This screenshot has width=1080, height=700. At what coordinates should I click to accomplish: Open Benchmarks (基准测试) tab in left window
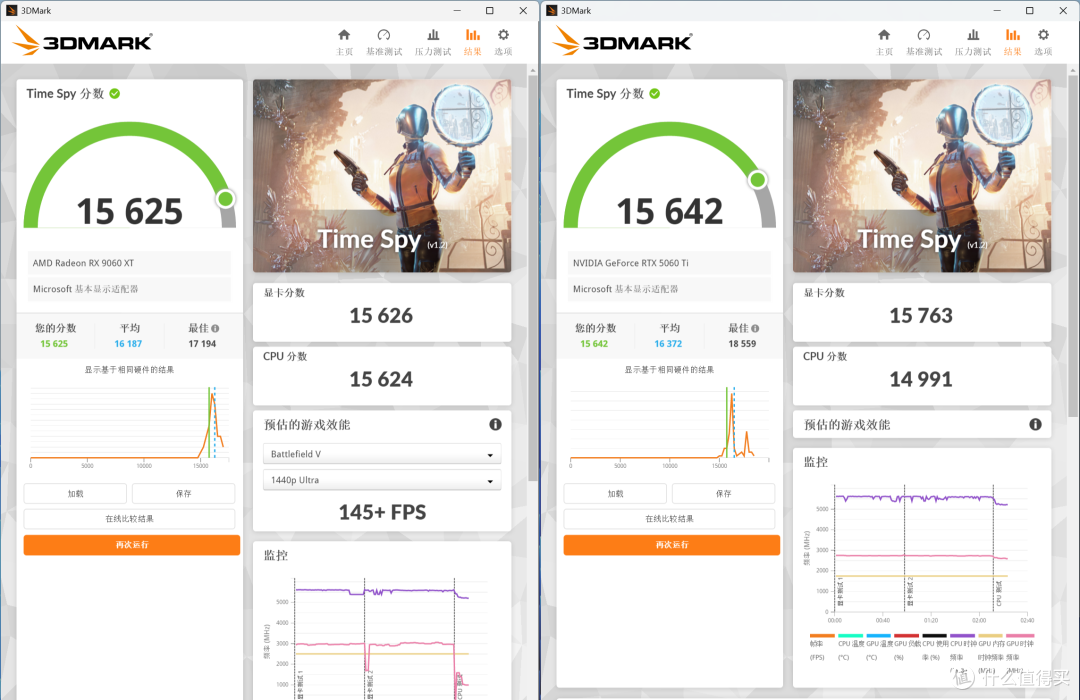[x=384, y=42]
